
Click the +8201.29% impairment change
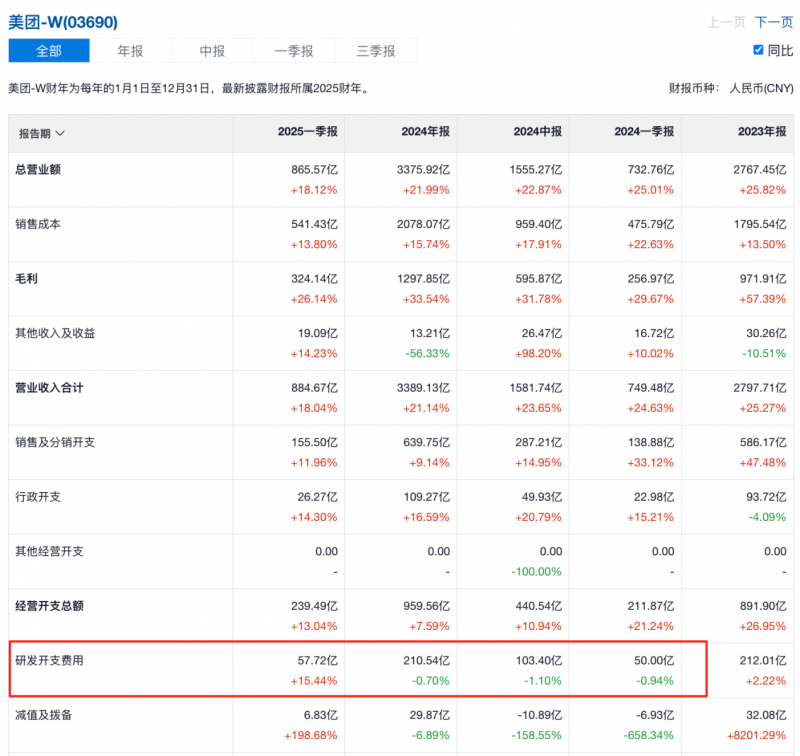757,736
